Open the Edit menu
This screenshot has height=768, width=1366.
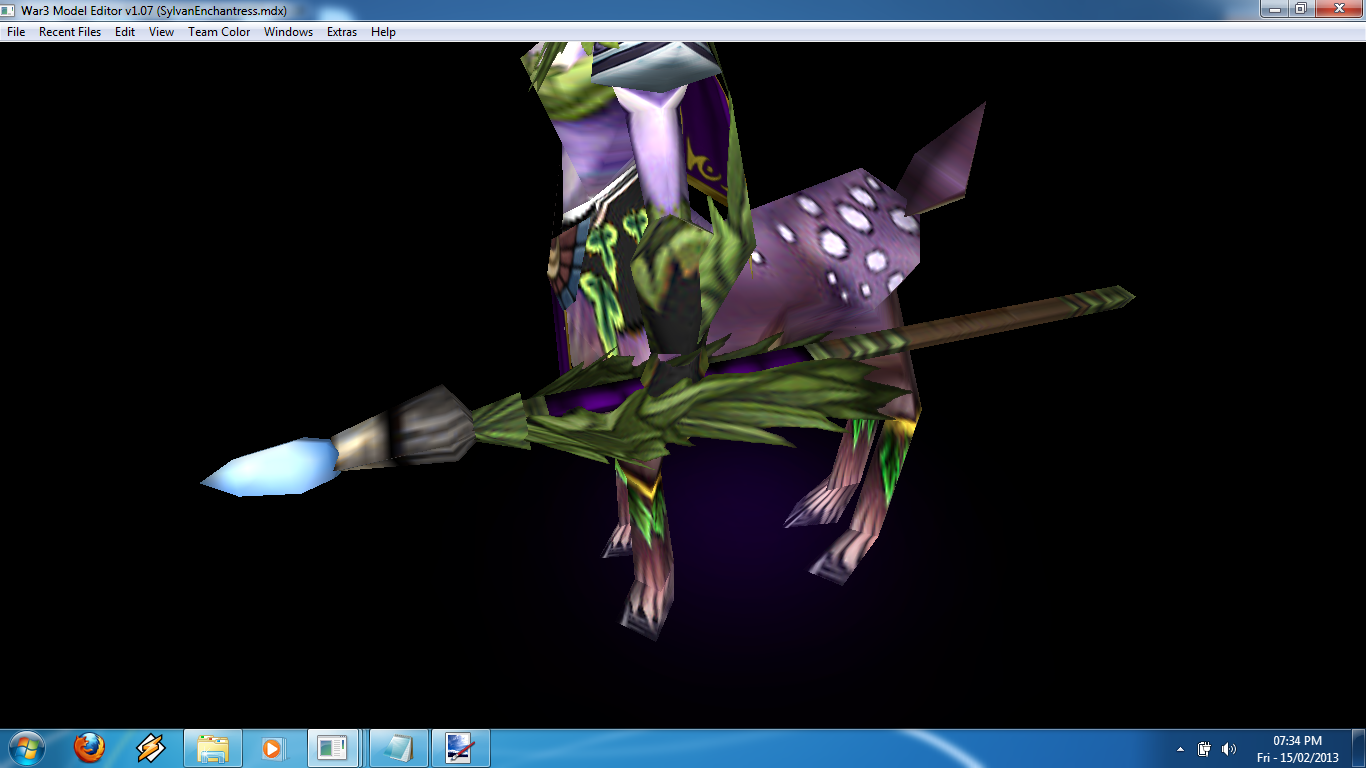[125, 32]
